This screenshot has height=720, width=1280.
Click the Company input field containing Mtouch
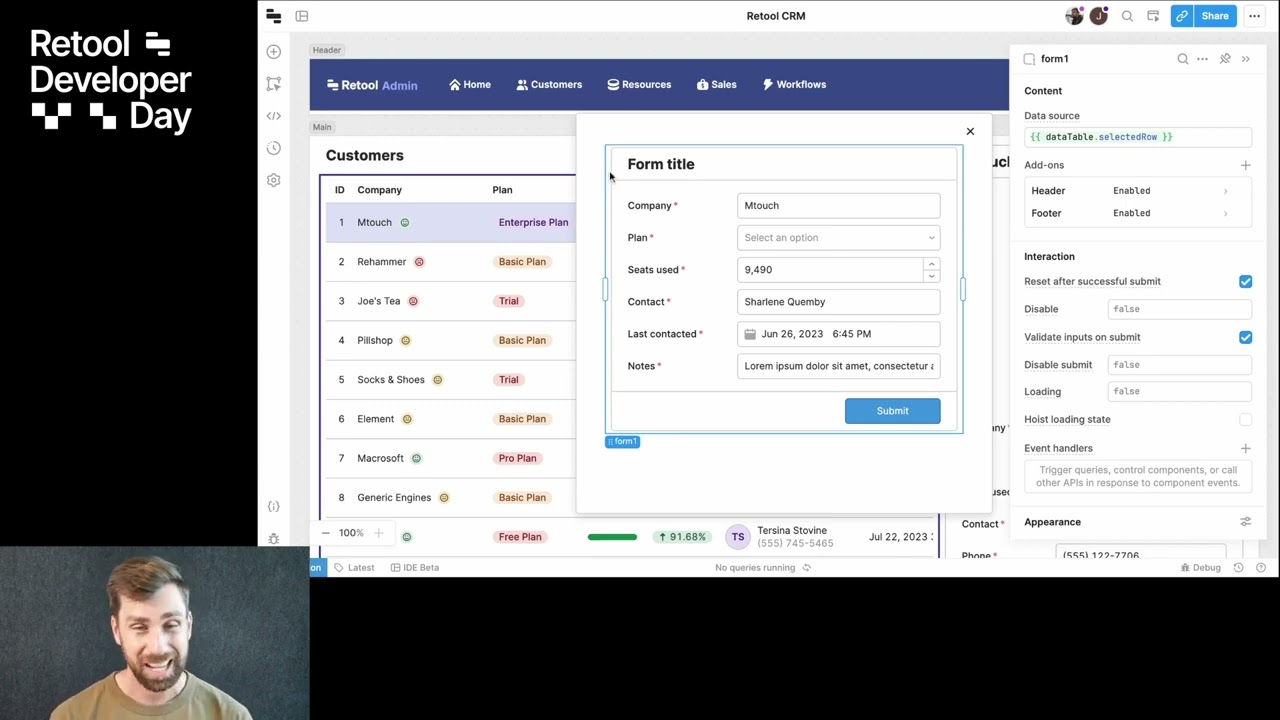point(838,206)
